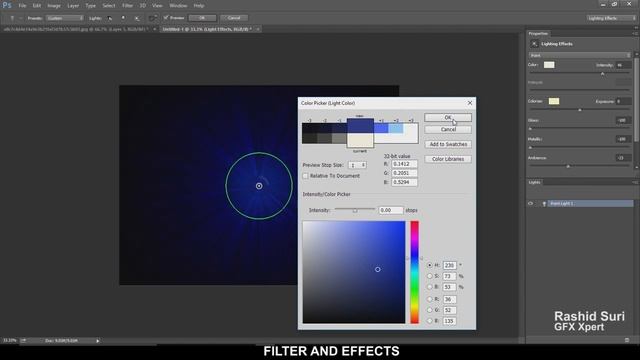
Task: Open the Edit menu
Action: pyautogui.click(x=37, y=6)
